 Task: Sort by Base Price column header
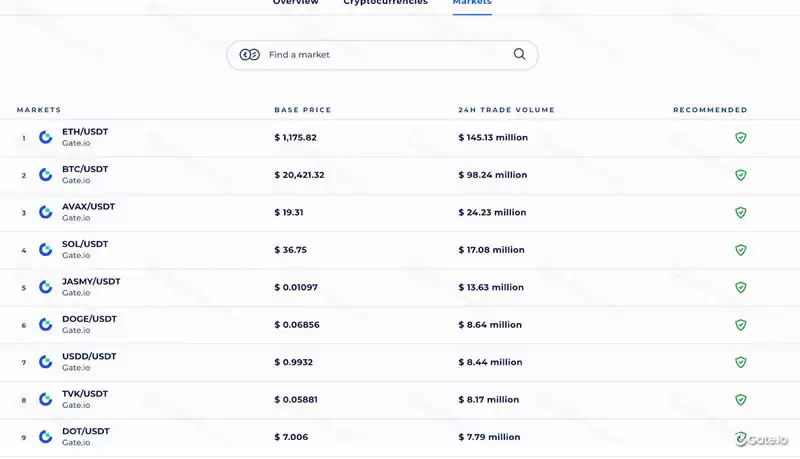tap(302, 110)
